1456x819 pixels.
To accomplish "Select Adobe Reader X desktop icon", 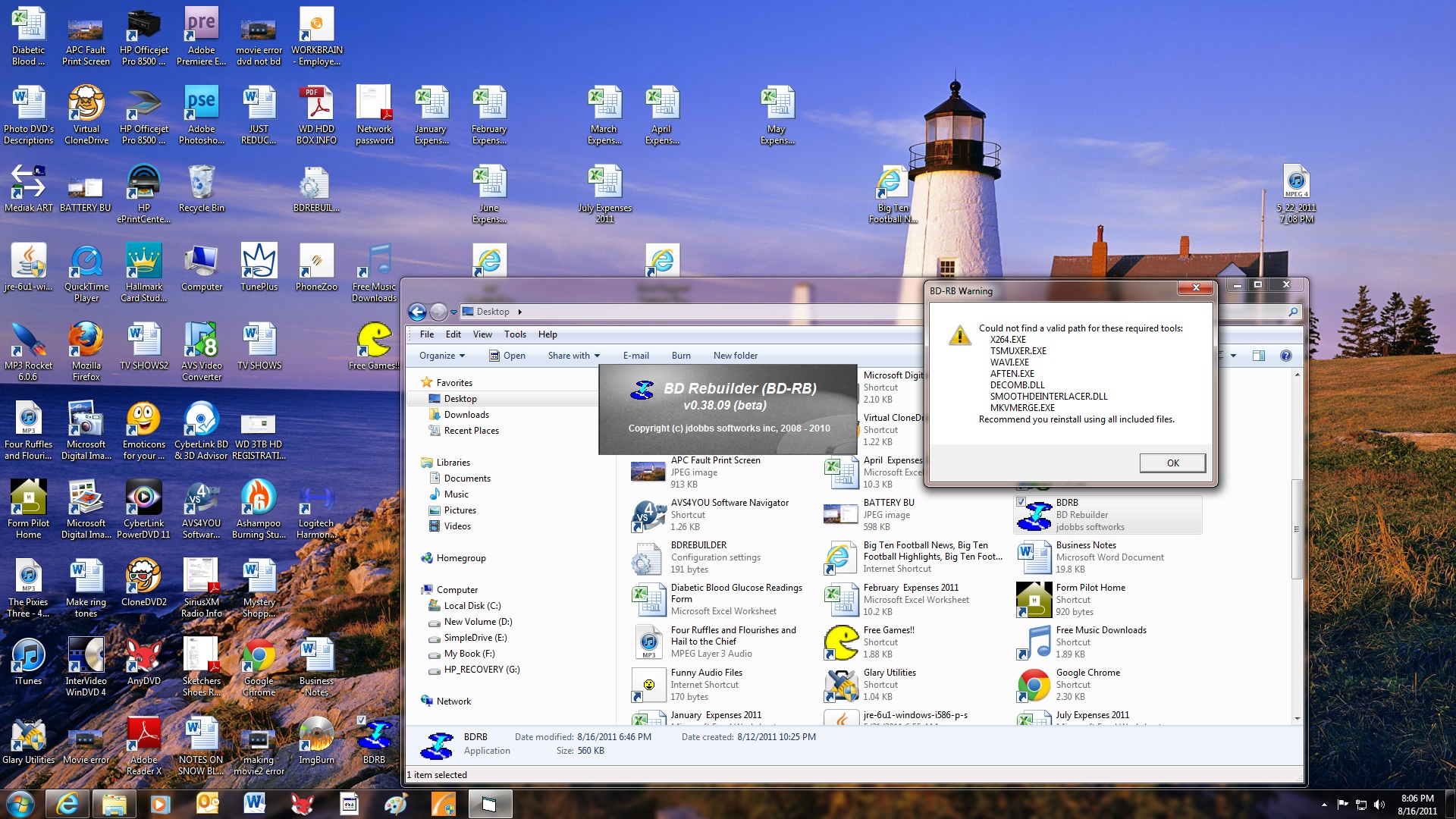I will pyautogui.click(x=143, y=746).
